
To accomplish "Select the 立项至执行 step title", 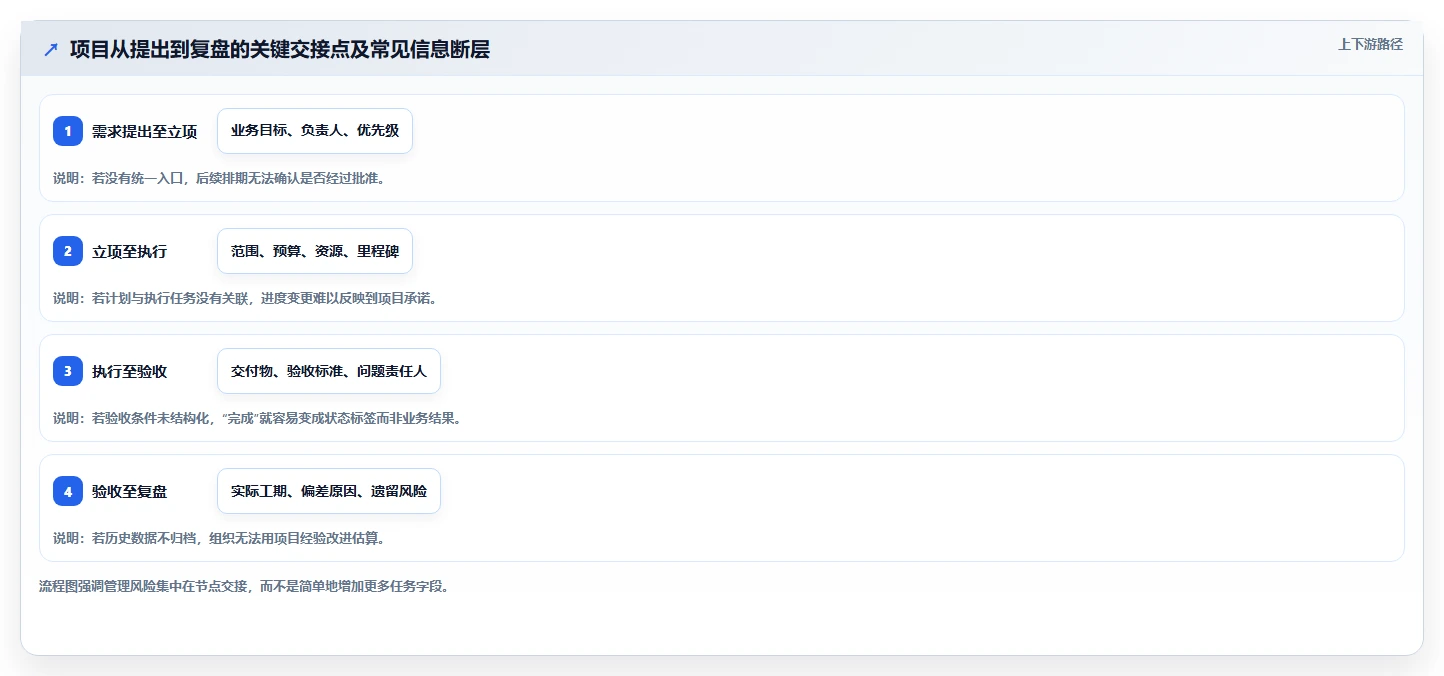I will [x=130, y=251].
